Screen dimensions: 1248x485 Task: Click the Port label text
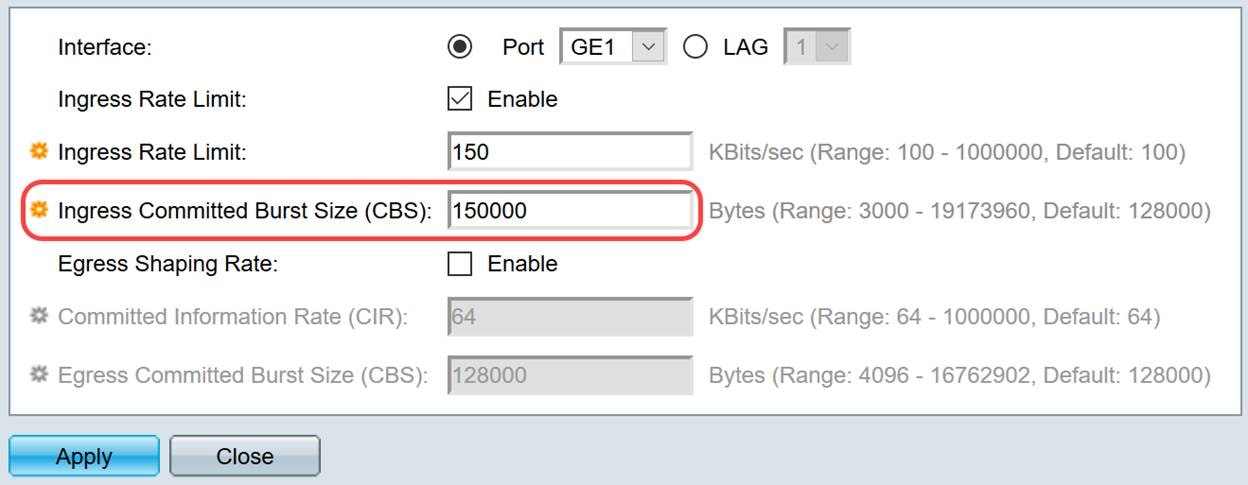(523, 47)
